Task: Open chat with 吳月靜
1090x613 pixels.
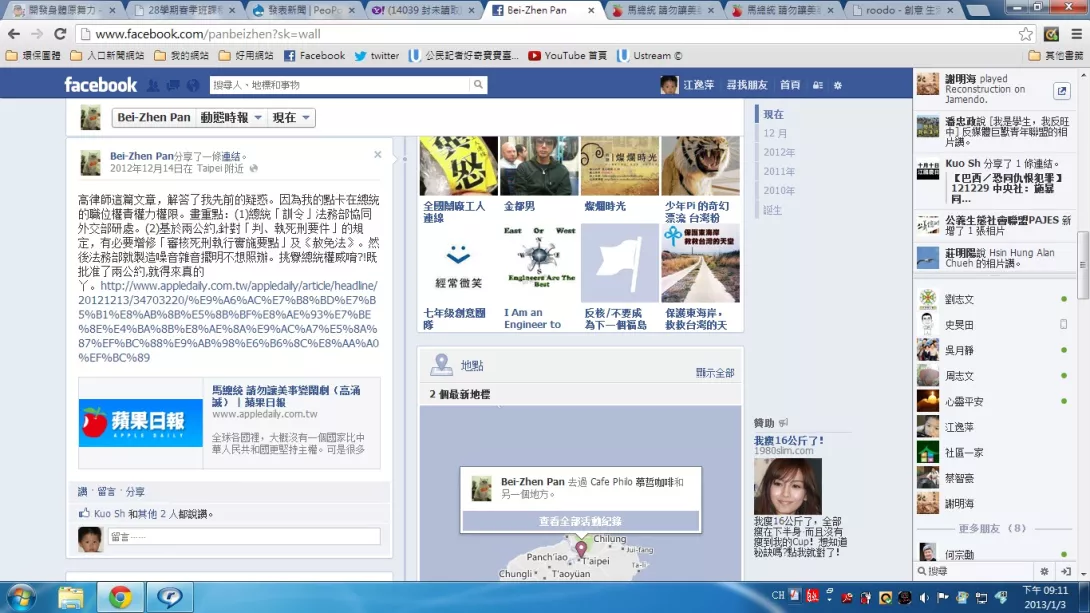Action: click(x=993, y=350)
